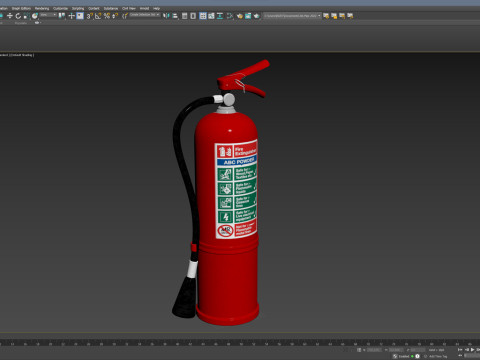Open the ribbon eye icon dropdown

tap(37, 23)
